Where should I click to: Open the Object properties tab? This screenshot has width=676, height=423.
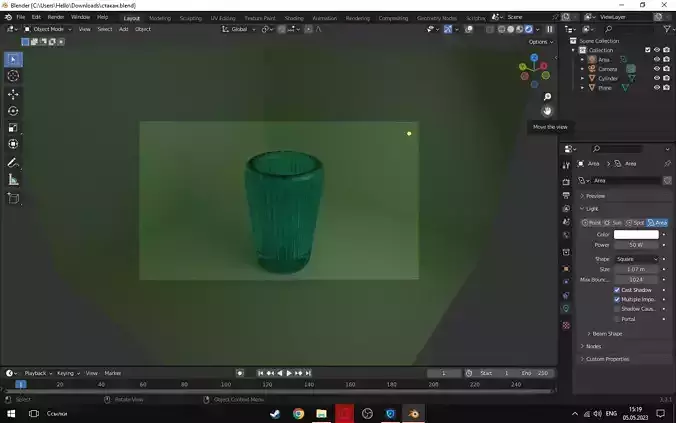(x=566, y=269)
